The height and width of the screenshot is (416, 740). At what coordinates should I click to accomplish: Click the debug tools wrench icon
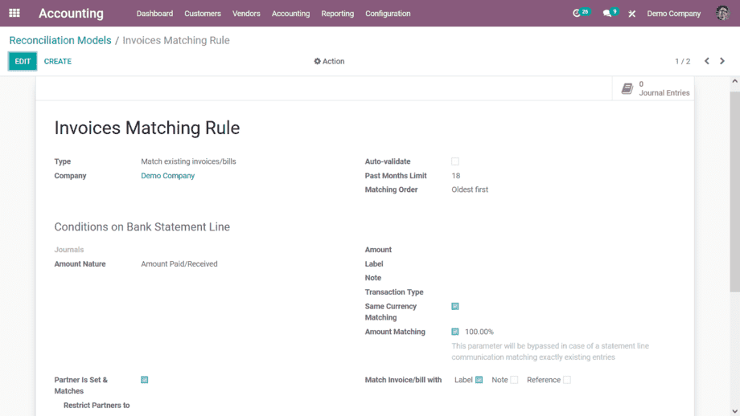[x=632, y=14]
